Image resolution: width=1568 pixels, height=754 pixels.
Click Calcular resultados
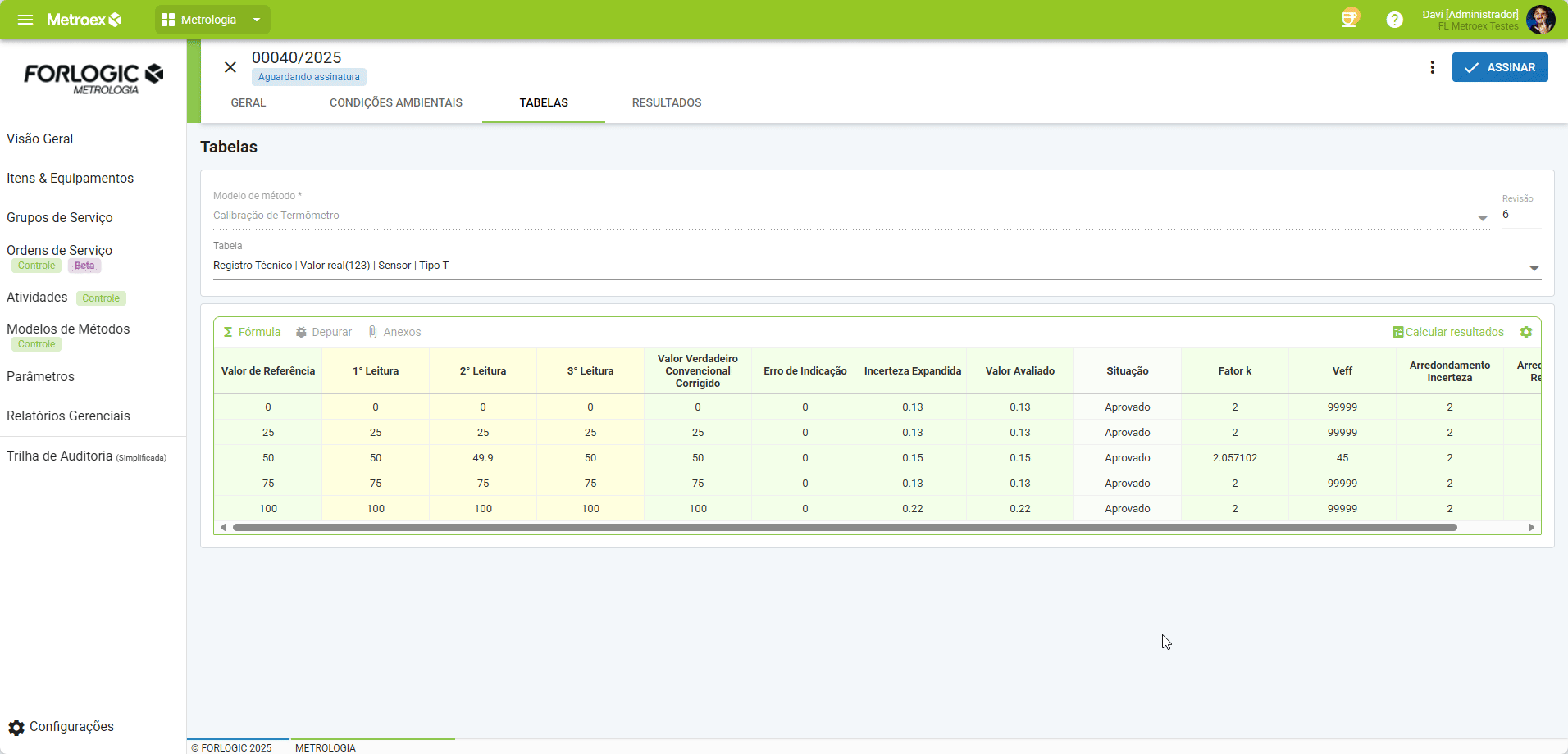click(x=1448, y=332)
